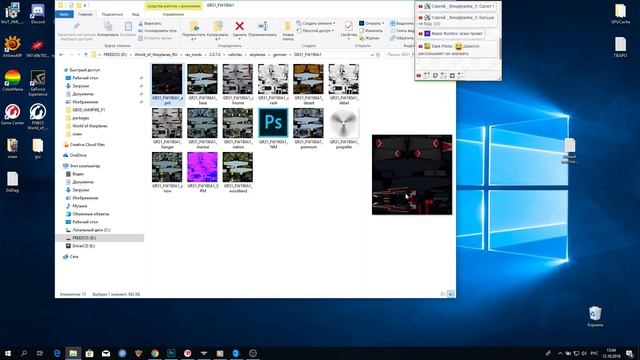Screen dimensions: 640x360
Task: Switch to the Home (Главная) ribbon tab
Action: [85, 14]
